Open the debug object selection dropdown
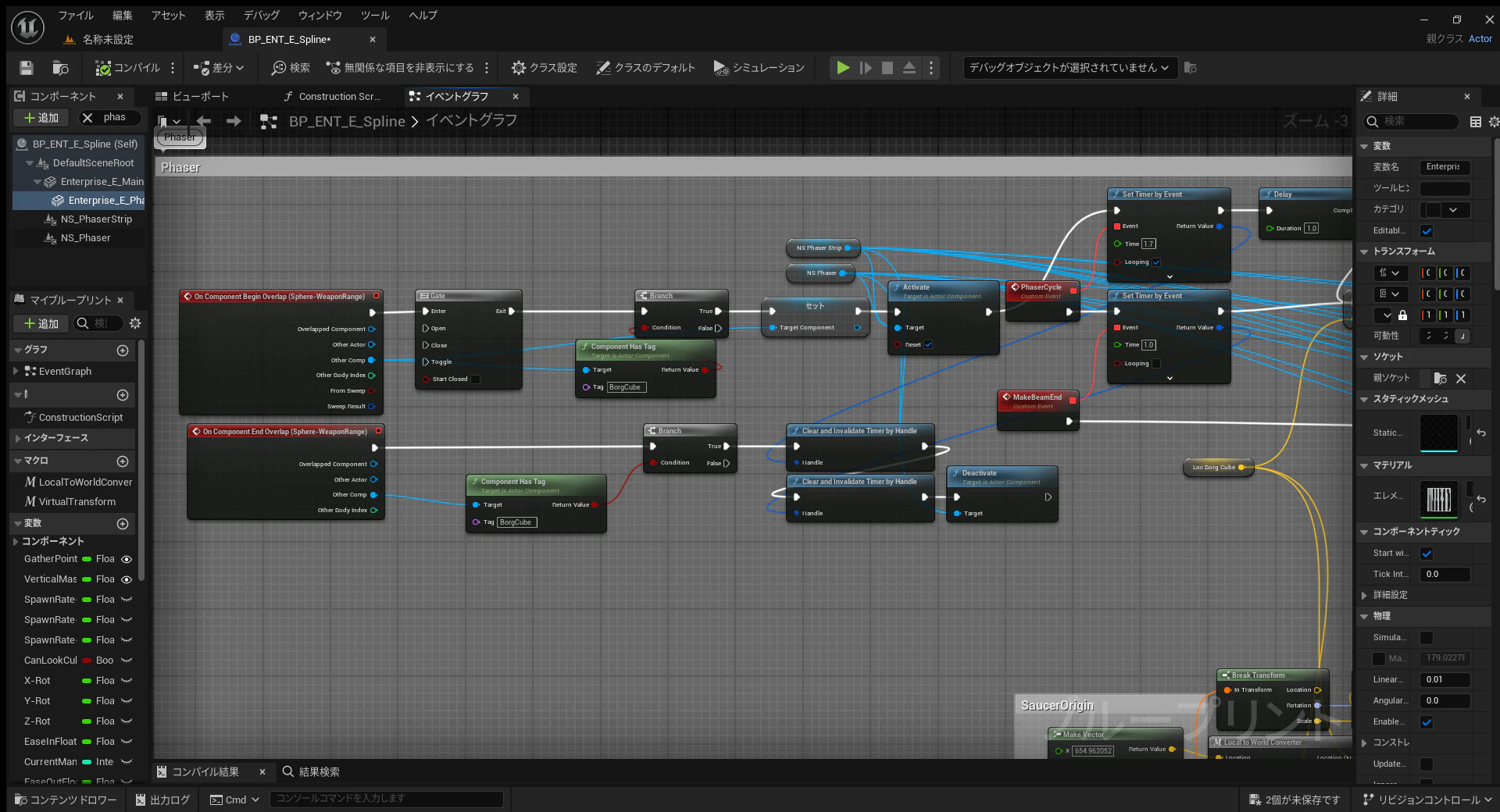Viewport: 1500px width, 812px height. 1068,68
